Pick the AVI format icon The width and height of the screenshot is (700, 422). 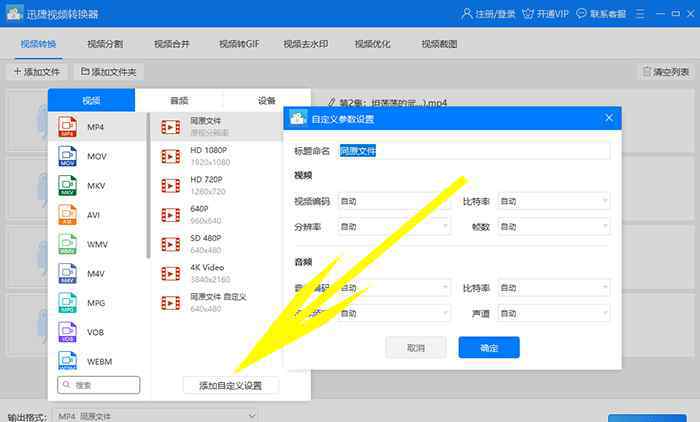point(67,215)
